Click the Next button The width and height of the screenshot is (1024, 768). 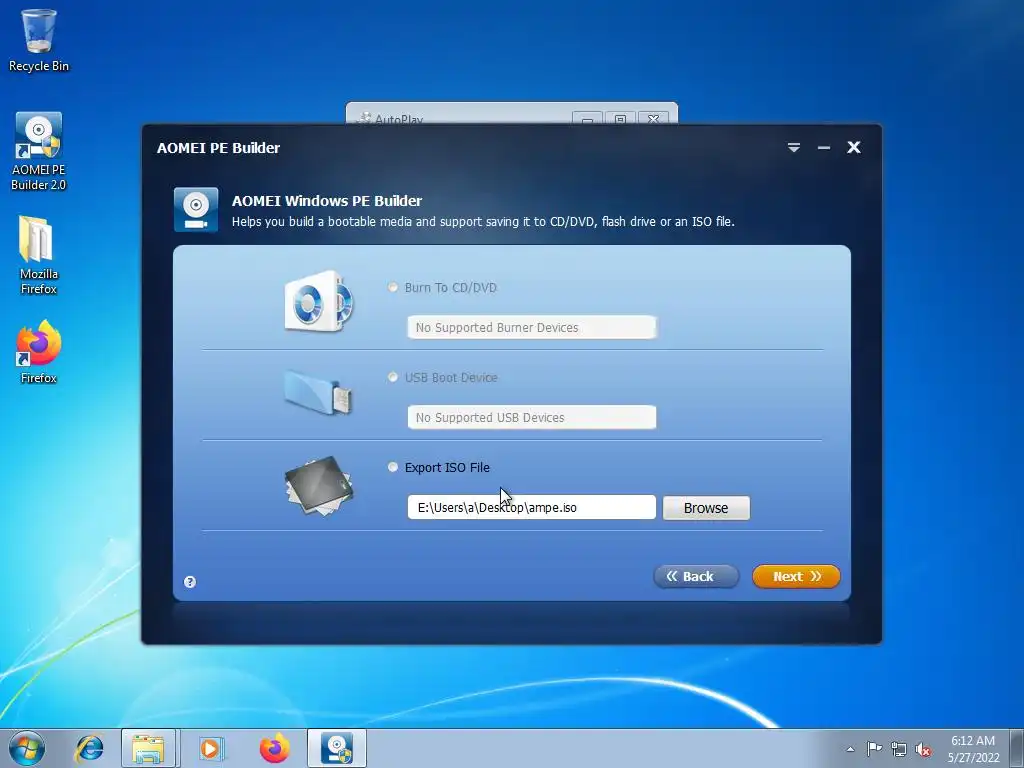(796, 576)
